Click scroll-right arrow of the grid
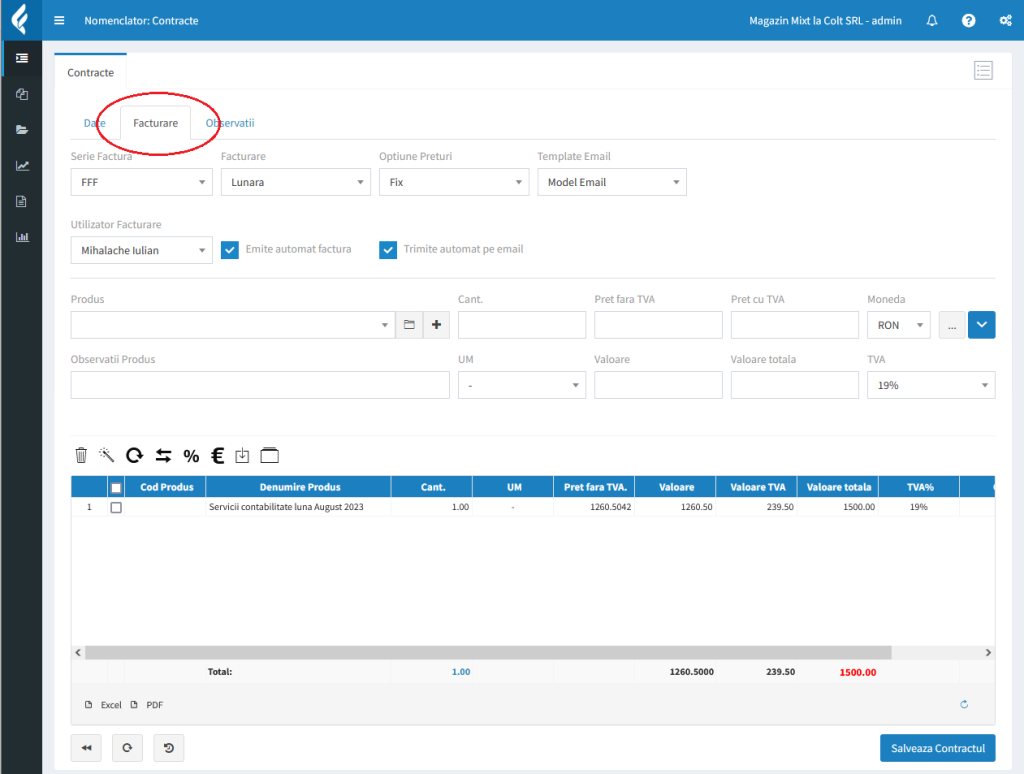This screenshot has width=1024, height=774. pos(988,653)
